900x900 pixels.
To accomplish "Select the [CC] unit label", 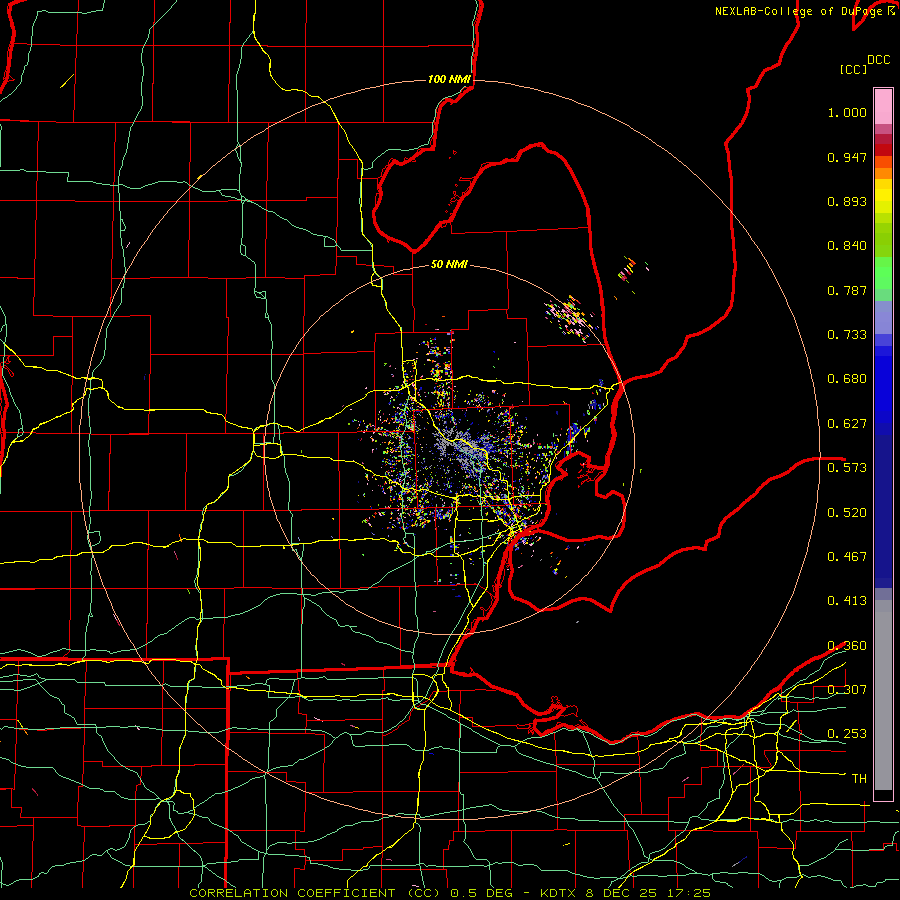I will [853, 69].
